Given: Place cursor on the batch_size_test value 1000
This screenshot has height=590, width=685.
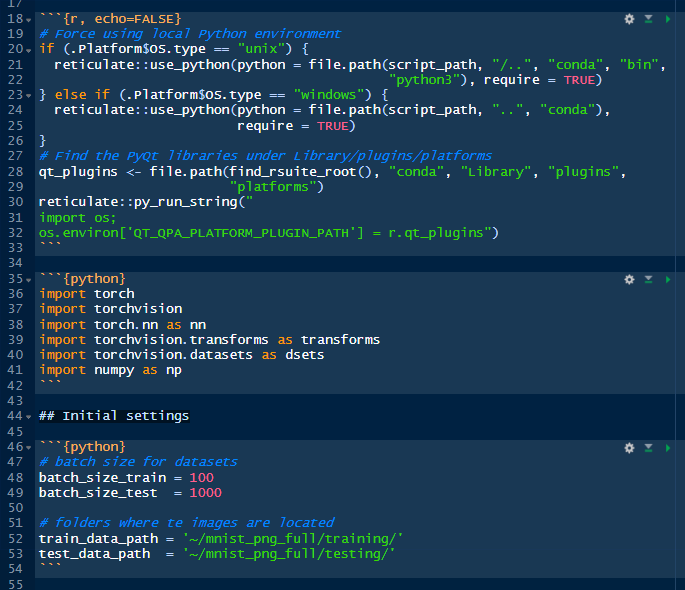Looking at the screenshot, I should click(205, 492).
